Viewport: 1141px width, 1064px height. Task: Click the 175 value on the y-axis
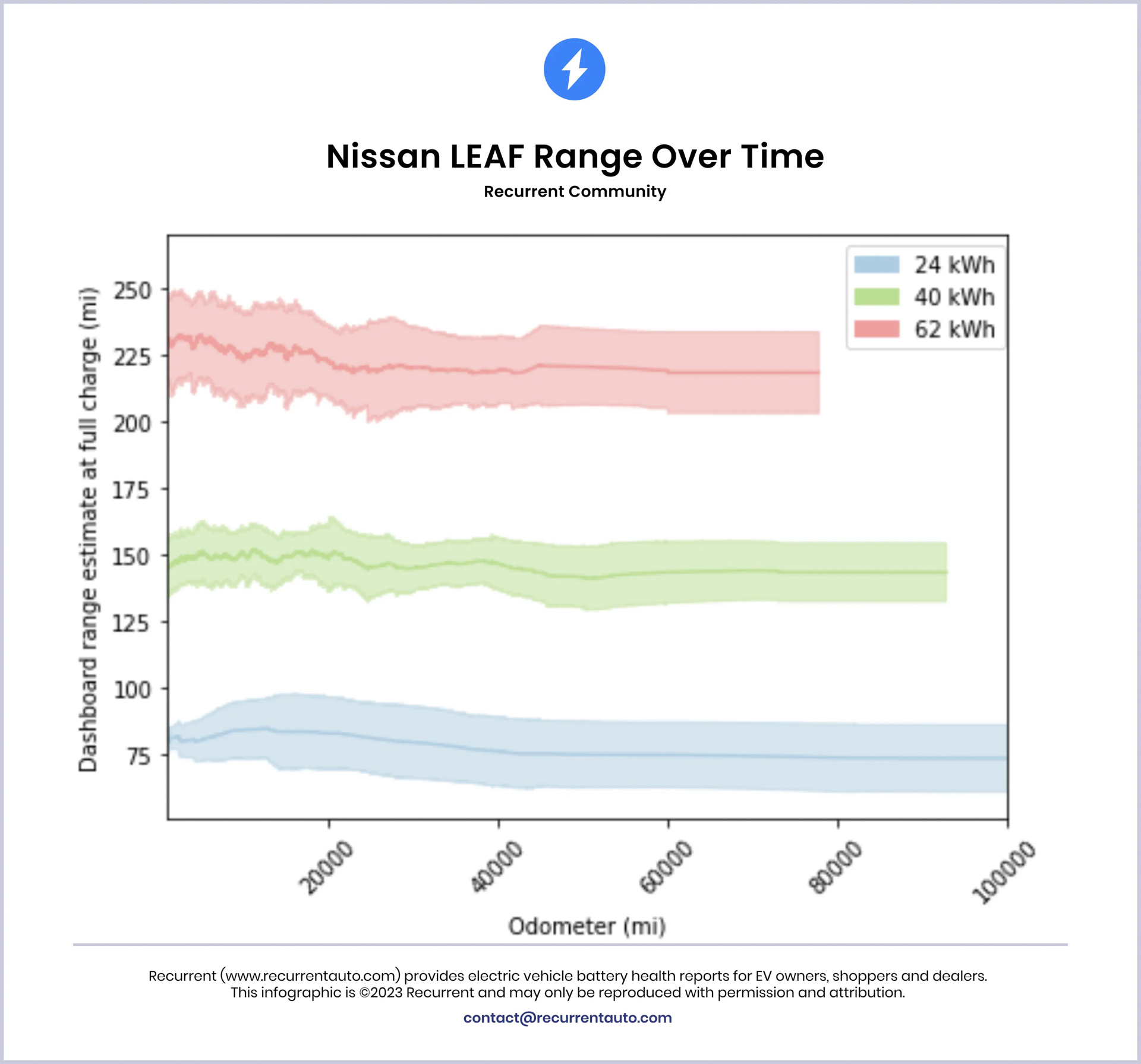133,491
